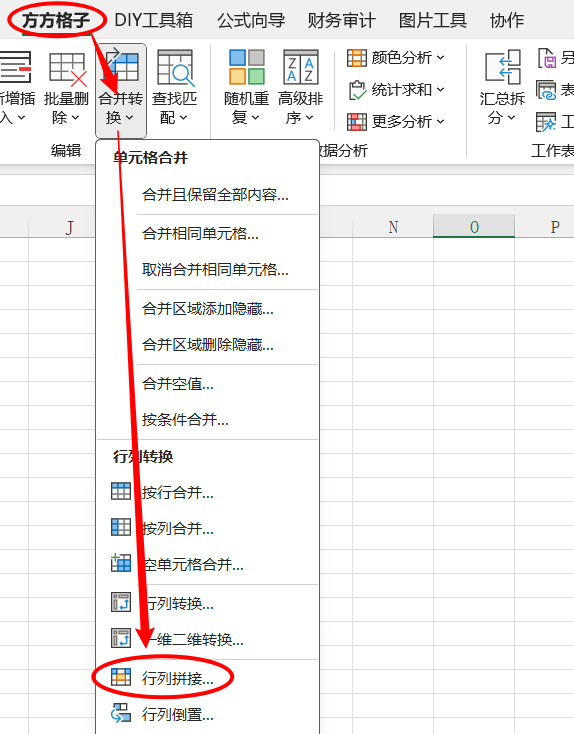Collapse the 合并转换 dropdown button
The height and width of the screenshot is (734, 574).
click(x=121, y=90)
